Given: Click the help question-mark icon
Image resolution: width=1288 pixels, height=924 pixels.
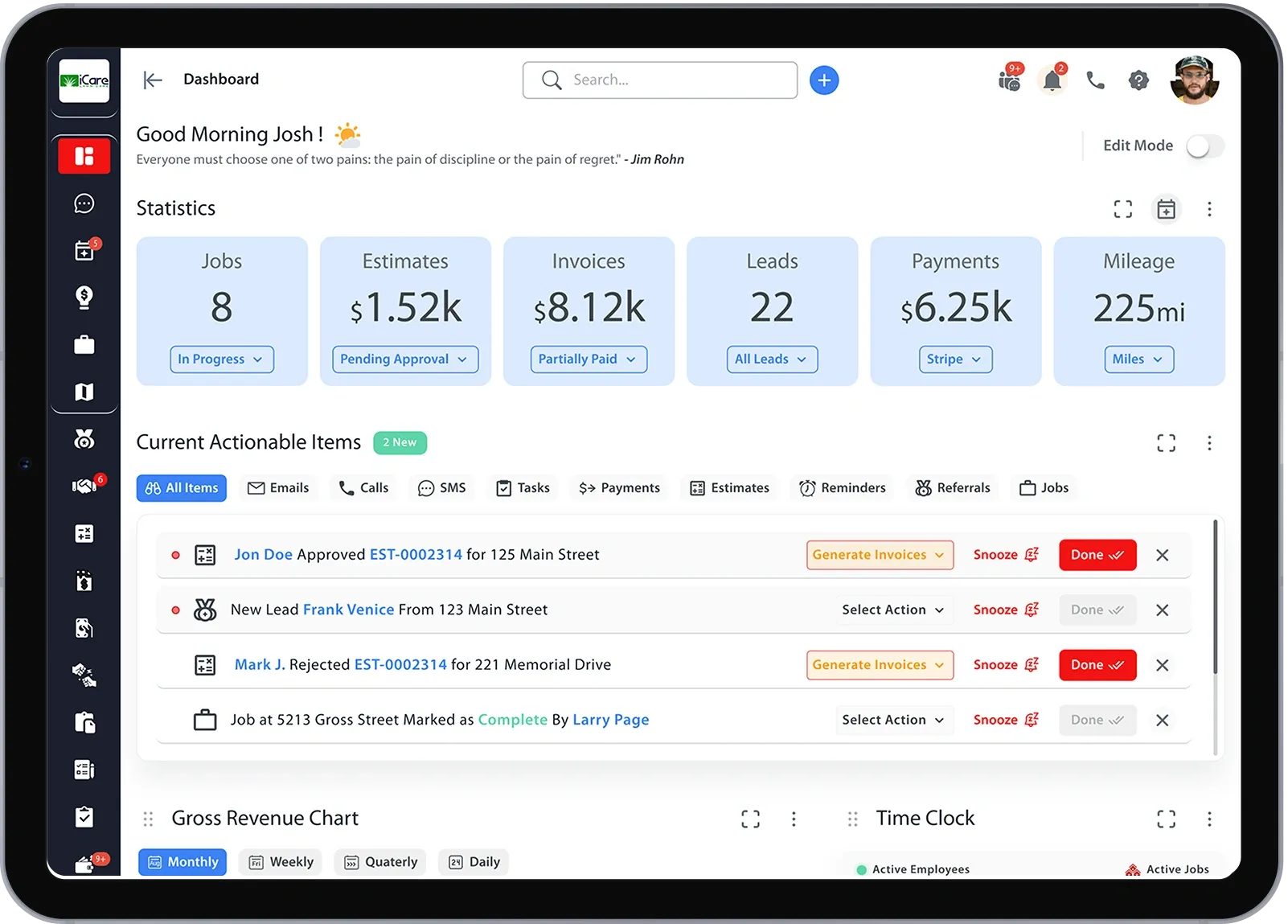Looking at the screenshot, I should (1138, 80).
